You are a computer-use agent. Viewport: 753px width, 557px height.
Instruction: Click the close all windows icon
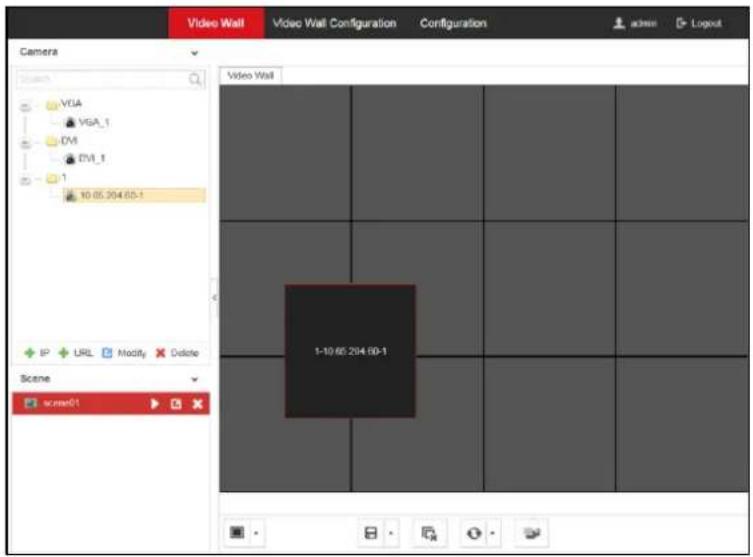pos(429,533)
